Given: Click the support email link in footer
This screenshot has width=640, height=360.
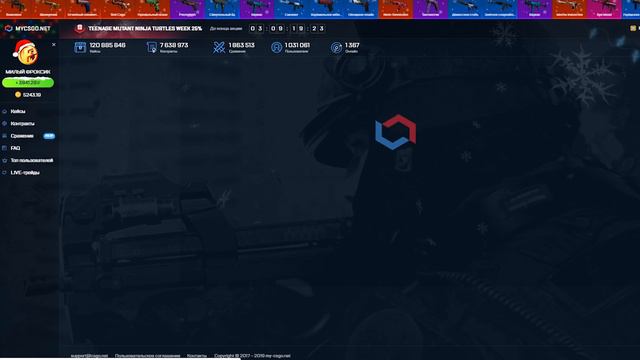Looking at the screenshot, I should point(89,356).
